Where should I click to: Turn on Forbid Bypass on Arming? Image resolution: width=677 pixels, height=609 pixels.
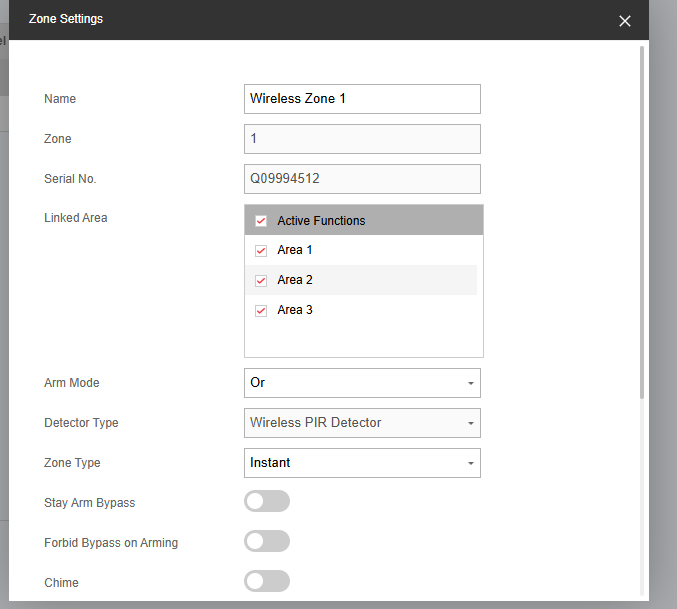[x=267, y=541]
